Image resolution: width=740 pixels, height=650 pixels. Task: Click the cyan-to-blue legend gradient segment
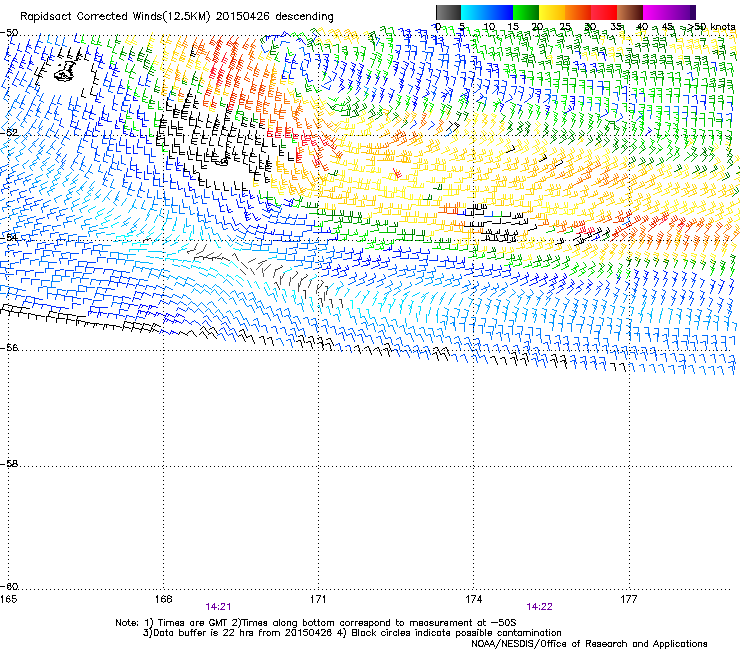487,12
